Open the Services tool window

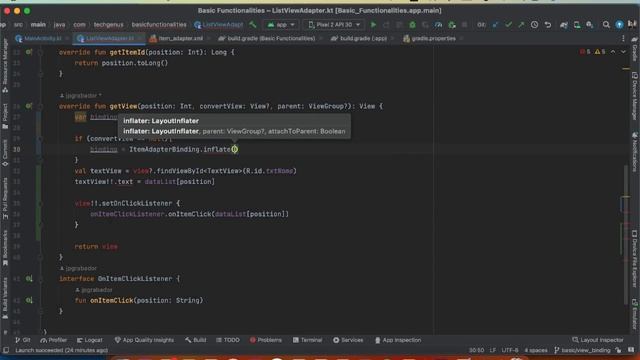point(348,340)
